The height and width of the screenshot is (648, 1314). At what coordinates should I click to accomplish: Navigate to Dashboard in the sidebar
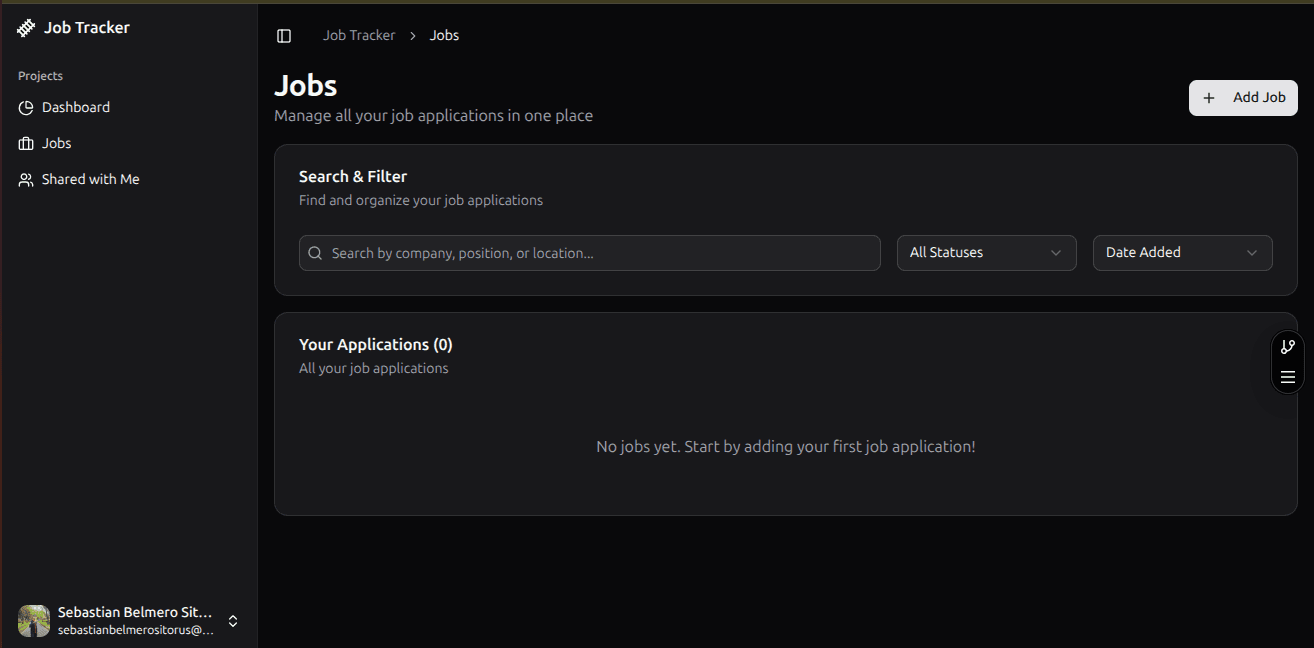tap(75, 107)
